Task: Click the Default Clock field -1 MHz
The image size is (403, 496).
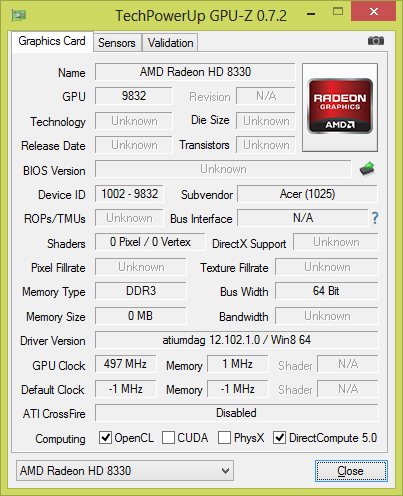Action: (x=125, y=389)
